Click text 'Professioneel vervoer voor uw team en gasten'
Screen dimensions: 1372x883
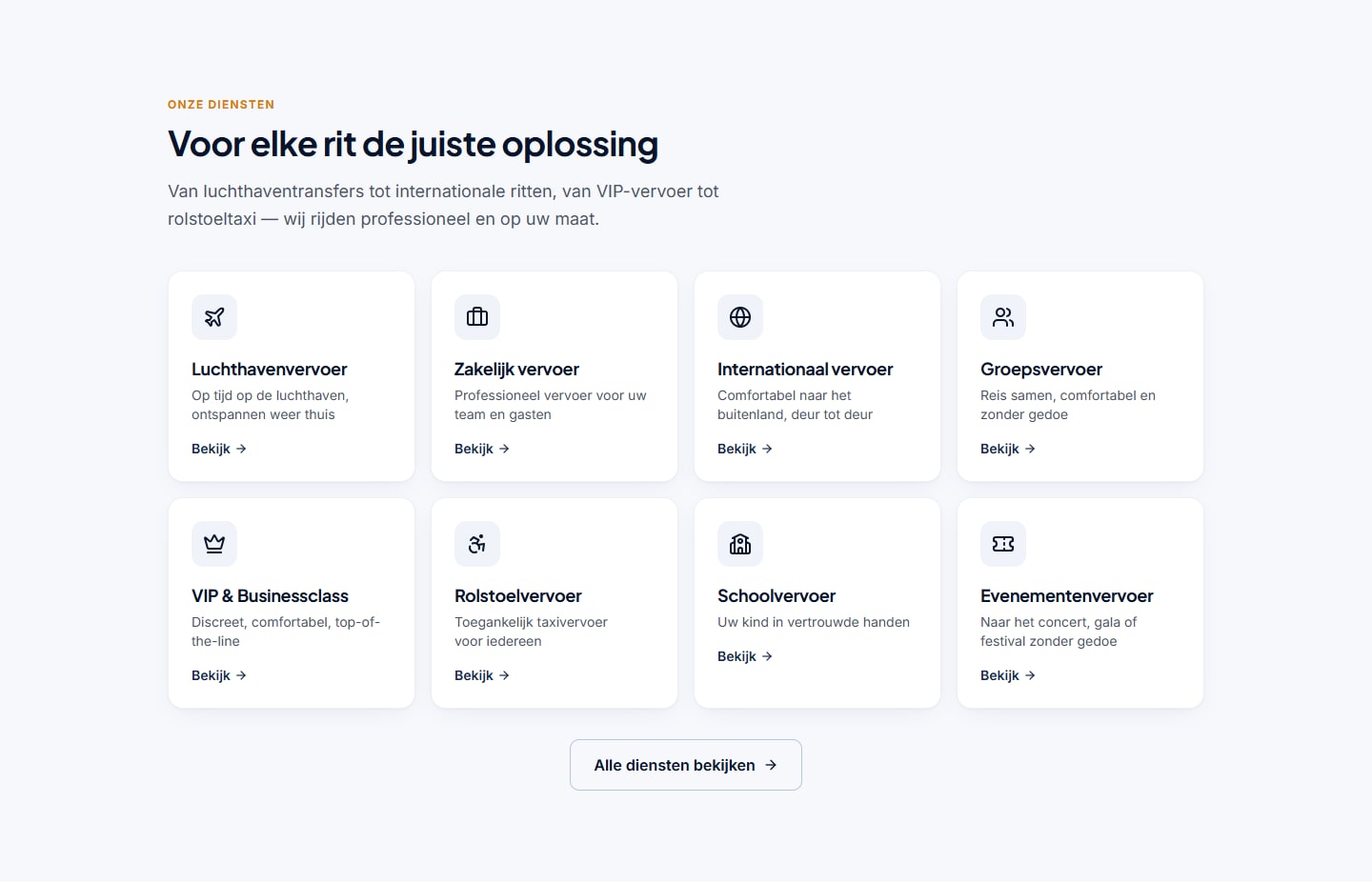550,405
